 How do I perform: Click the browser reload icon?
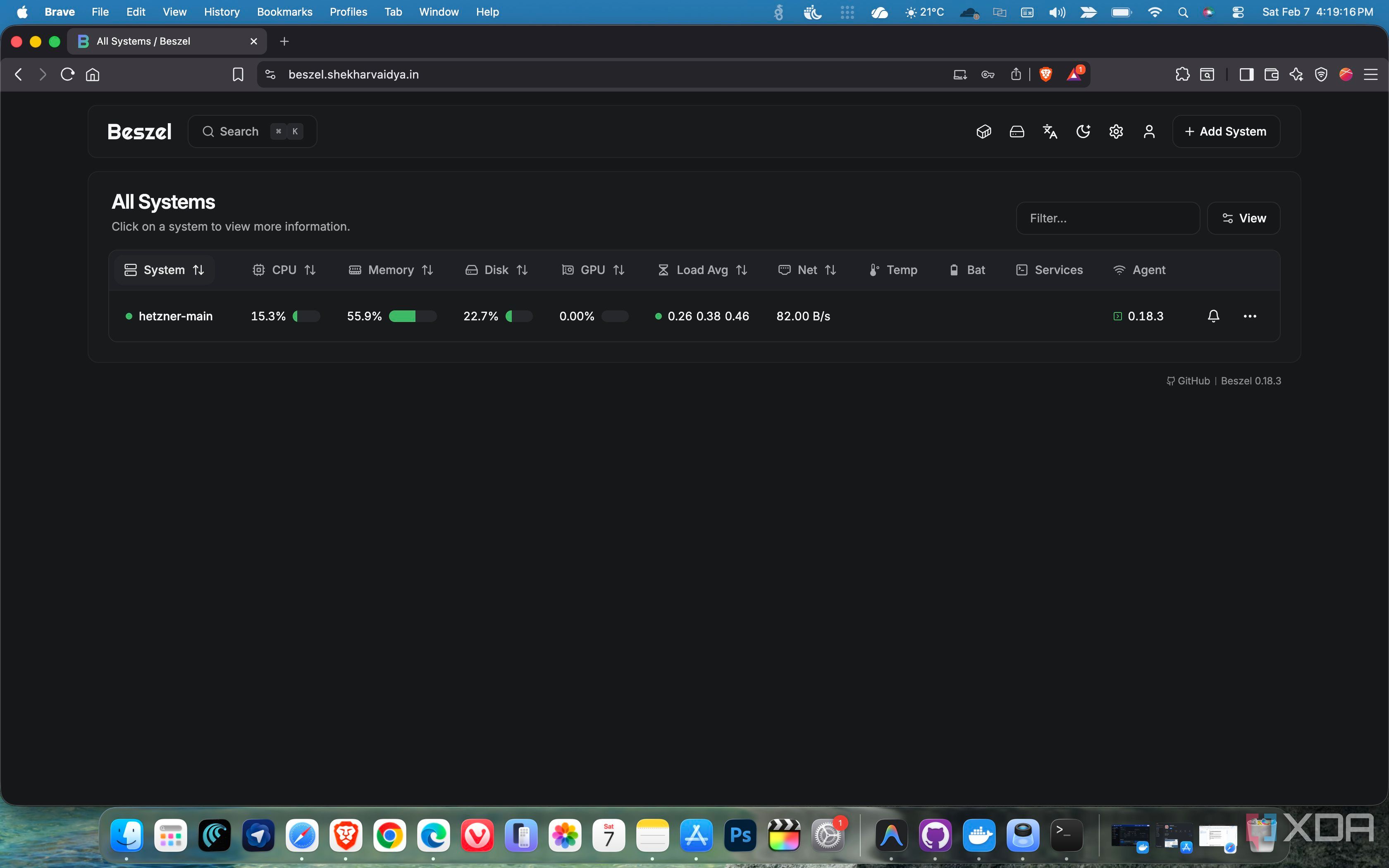coord(67,75)
